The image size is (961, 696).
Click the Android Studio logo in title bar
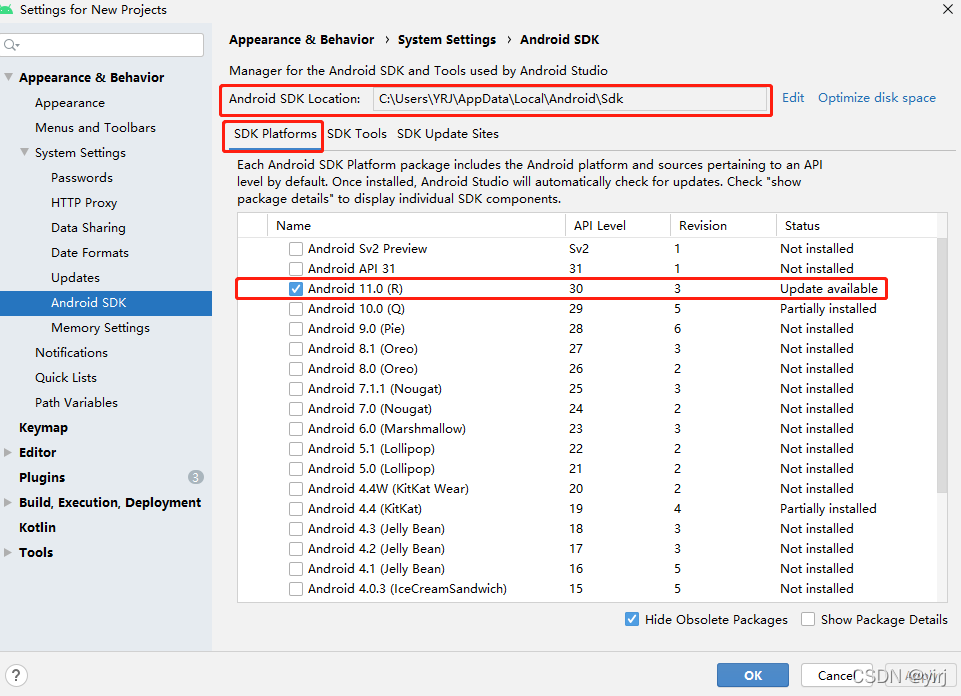coord(6,9)
